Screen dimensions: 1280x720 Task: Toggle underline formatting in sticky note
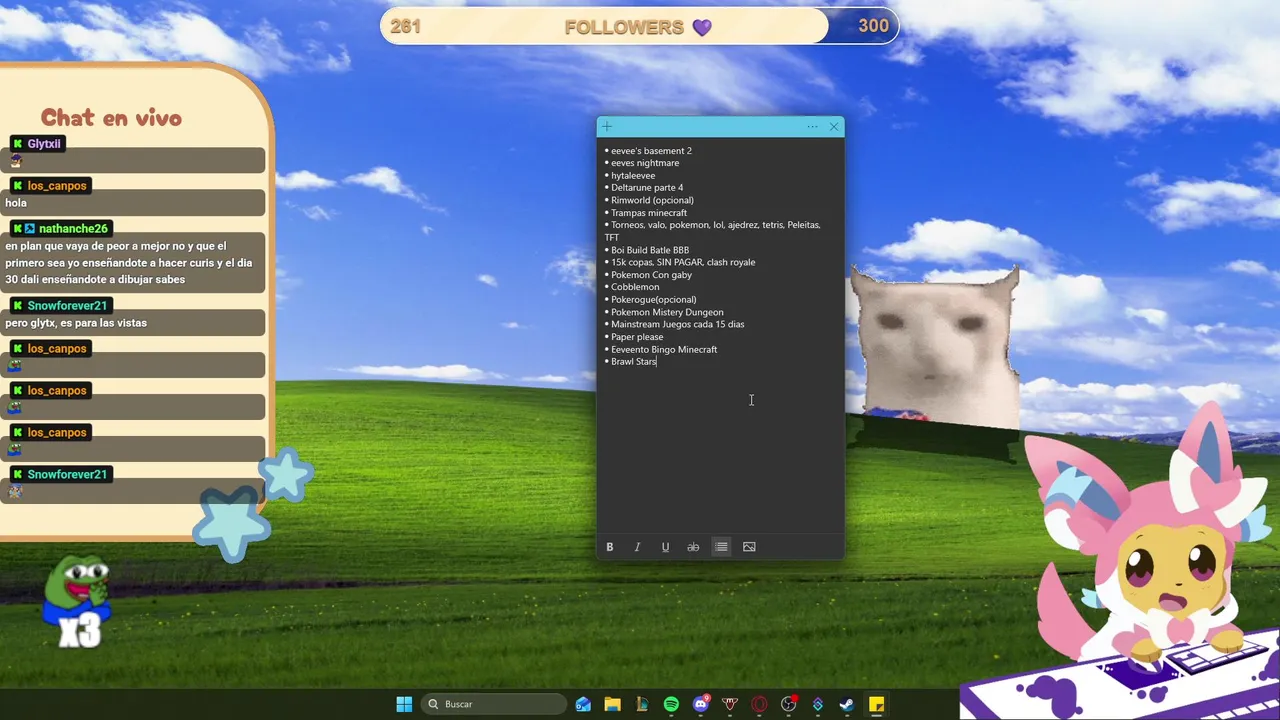pos(665,547)
